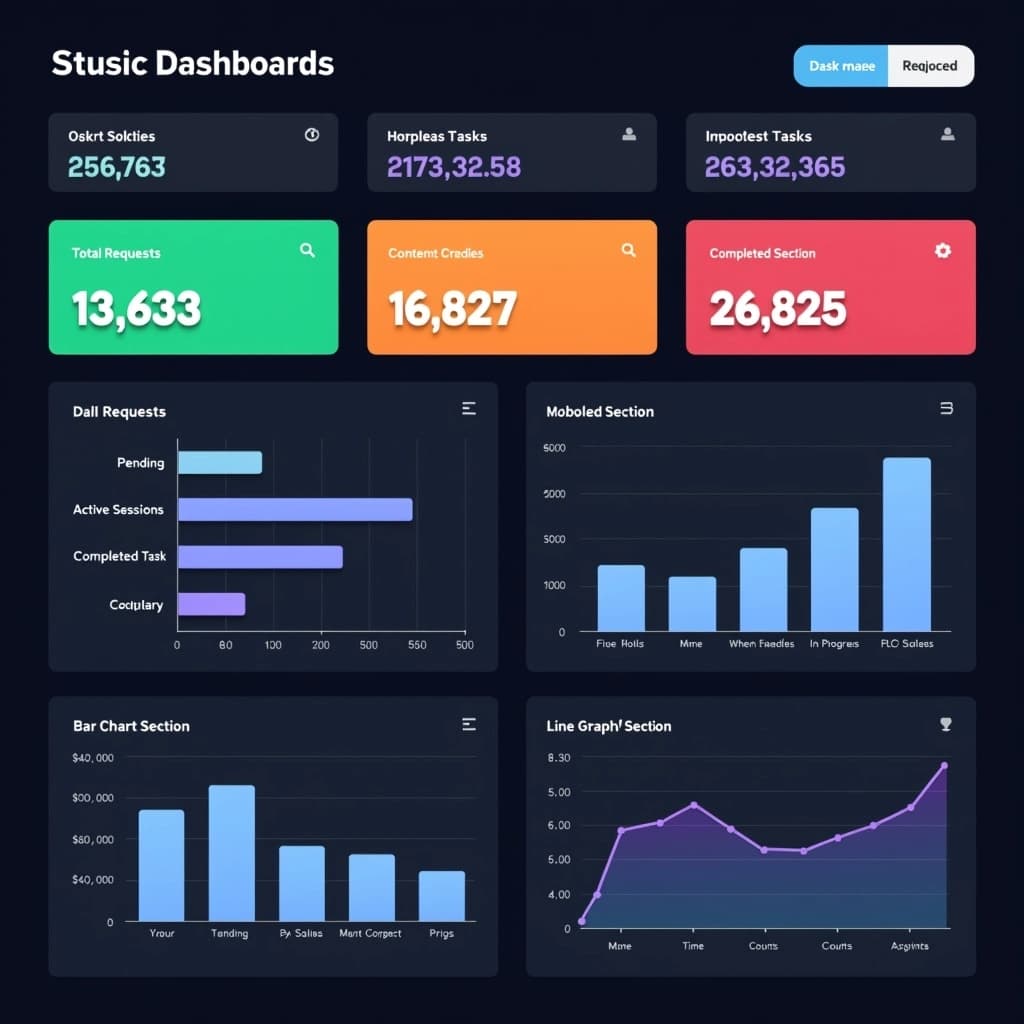Image resolution: width=1024 pixels, height=1024 pixels.
Task: Click the last point on the line graph
Action: [x=944, y=765]
